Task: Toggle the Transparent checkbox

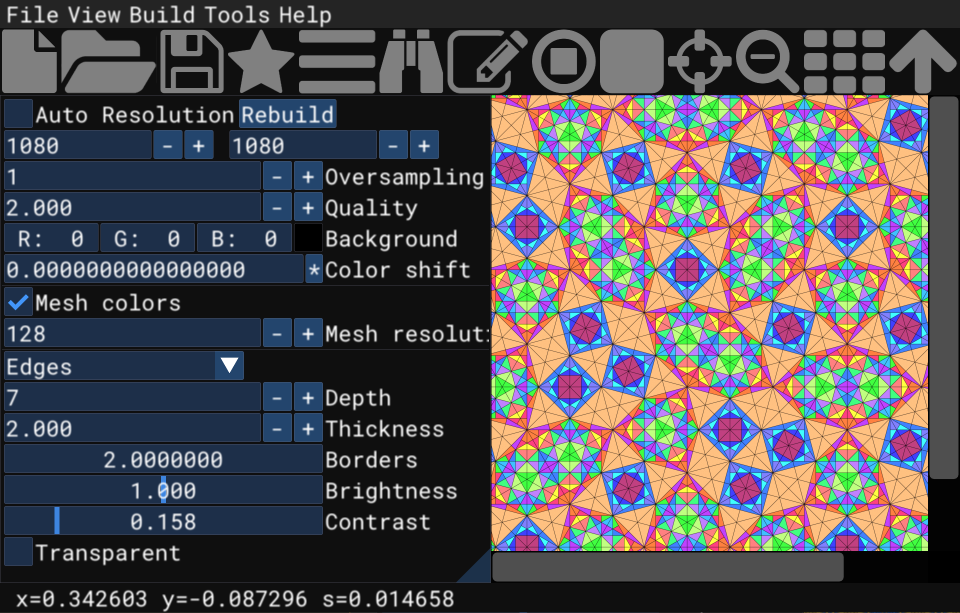Action: [19, 552]
